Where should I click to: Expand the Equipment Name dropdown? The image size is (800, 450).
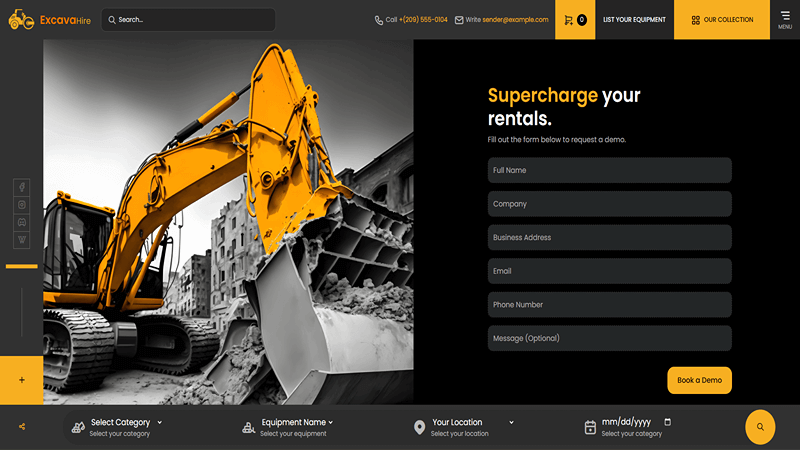coord(297,422)
